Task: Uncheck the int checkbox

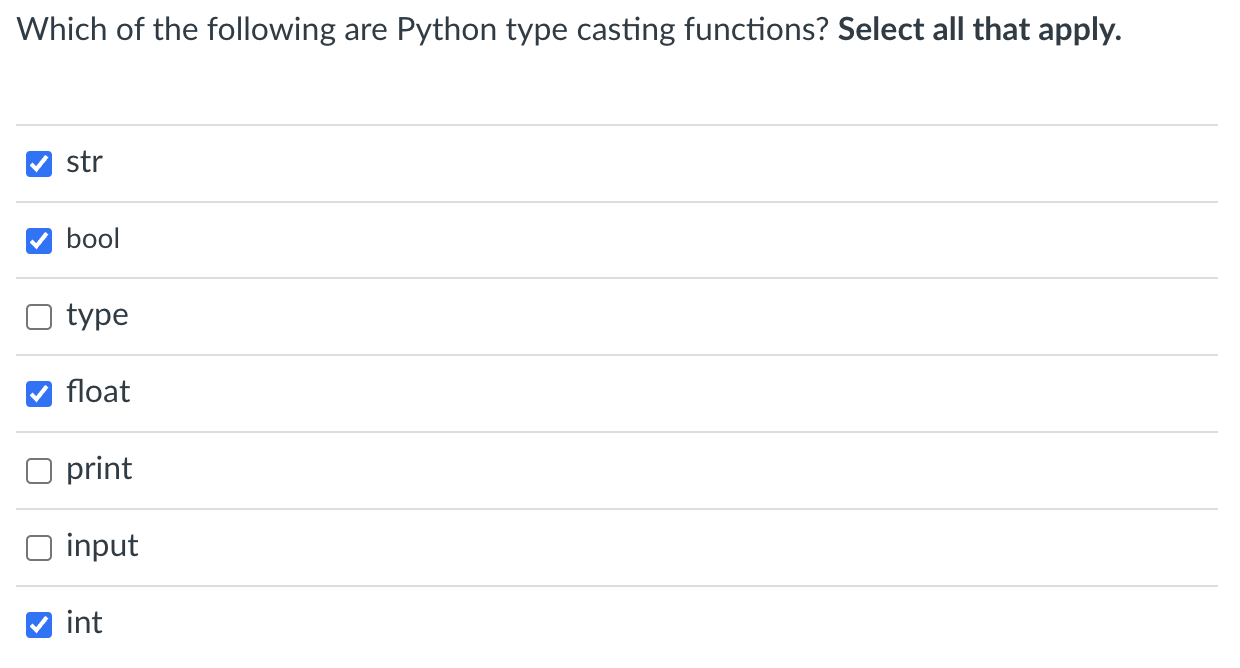Action: tap(38, 624)
